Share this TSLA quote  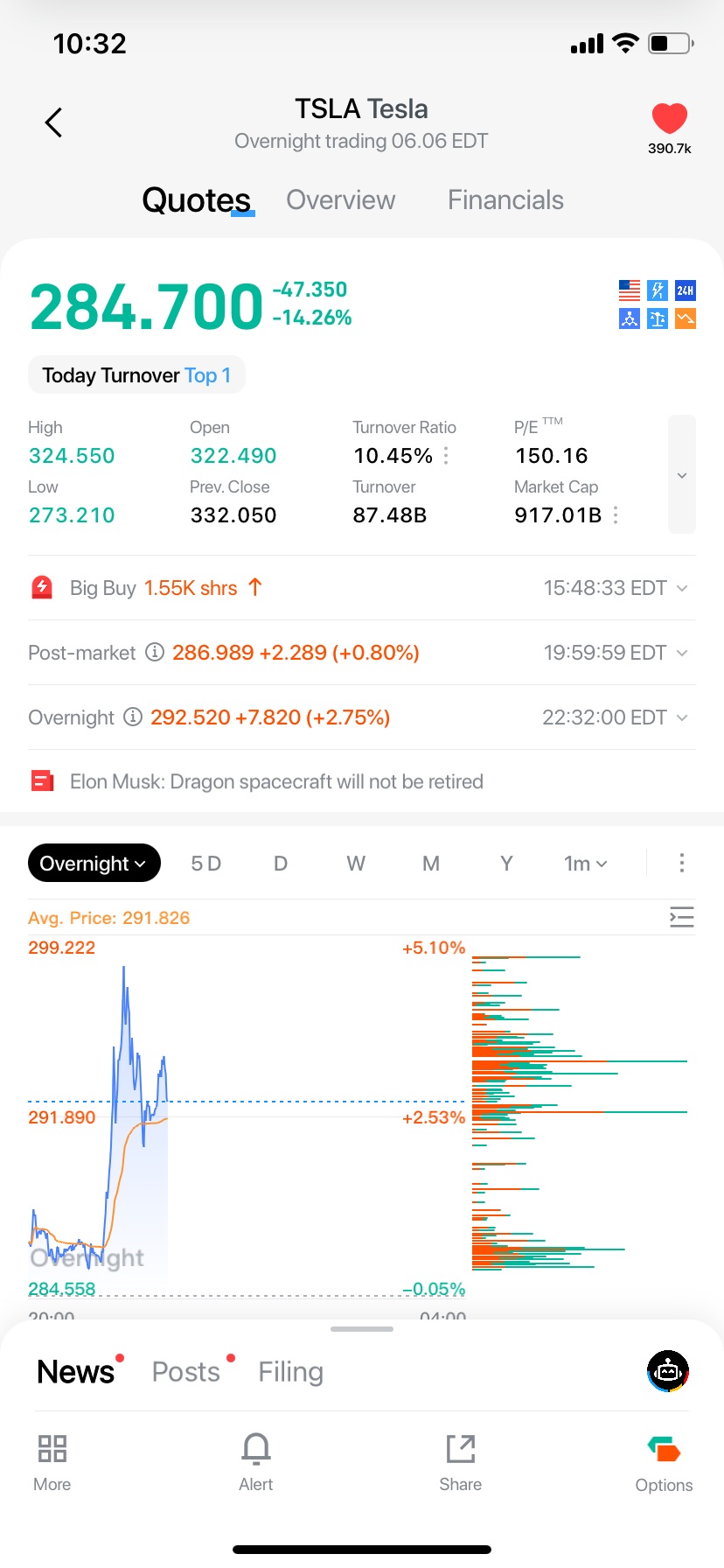tap(461, 1463)
